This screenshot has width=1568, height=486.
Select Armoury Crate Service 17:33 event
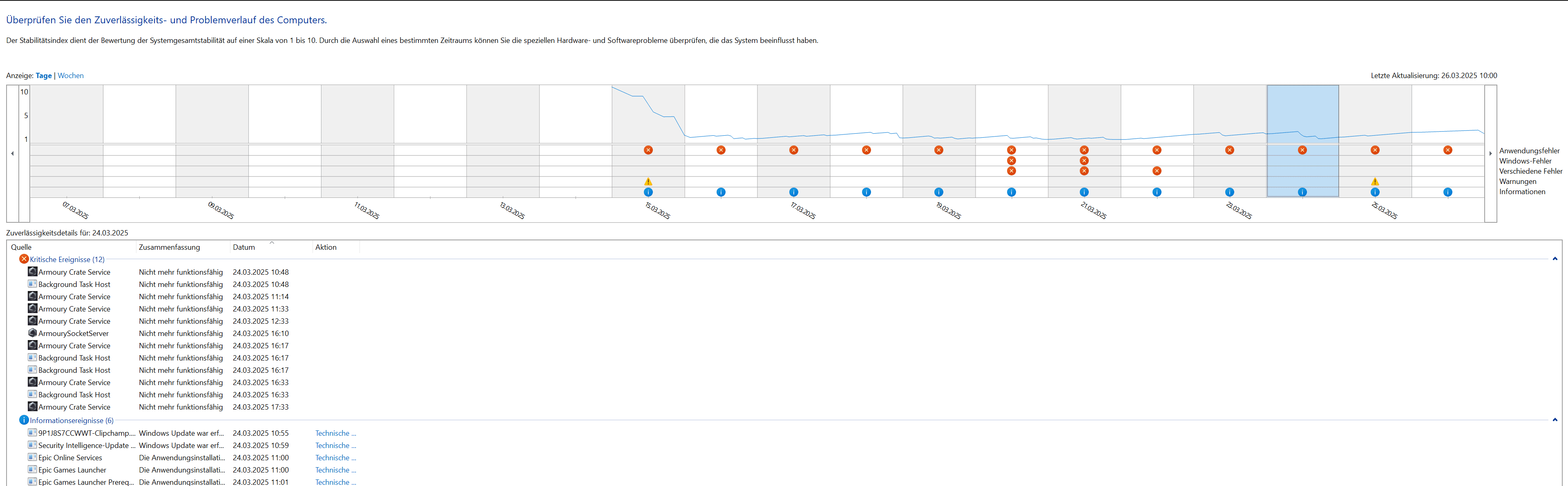pos(74,407)
